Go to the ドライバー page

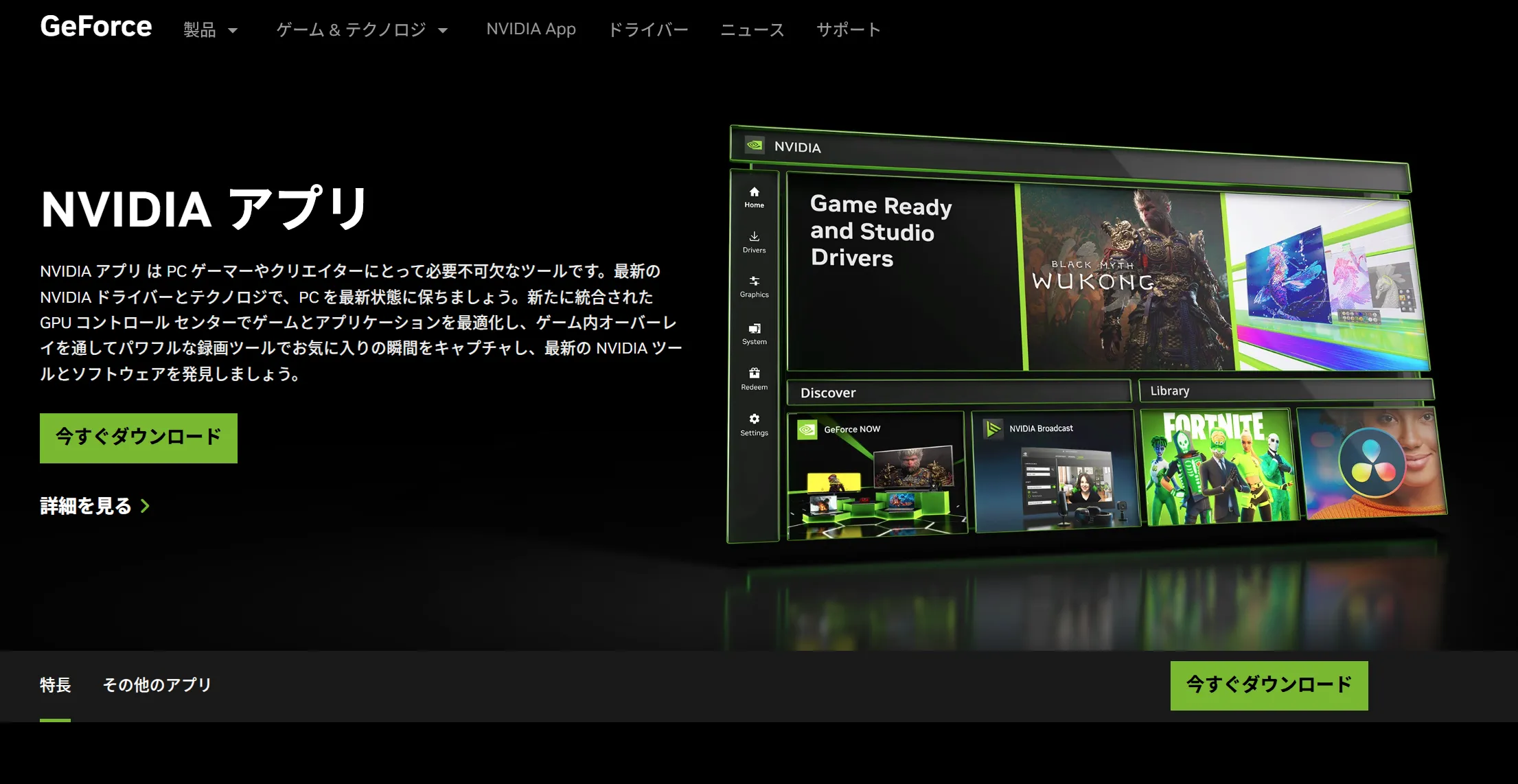point(648,30)
